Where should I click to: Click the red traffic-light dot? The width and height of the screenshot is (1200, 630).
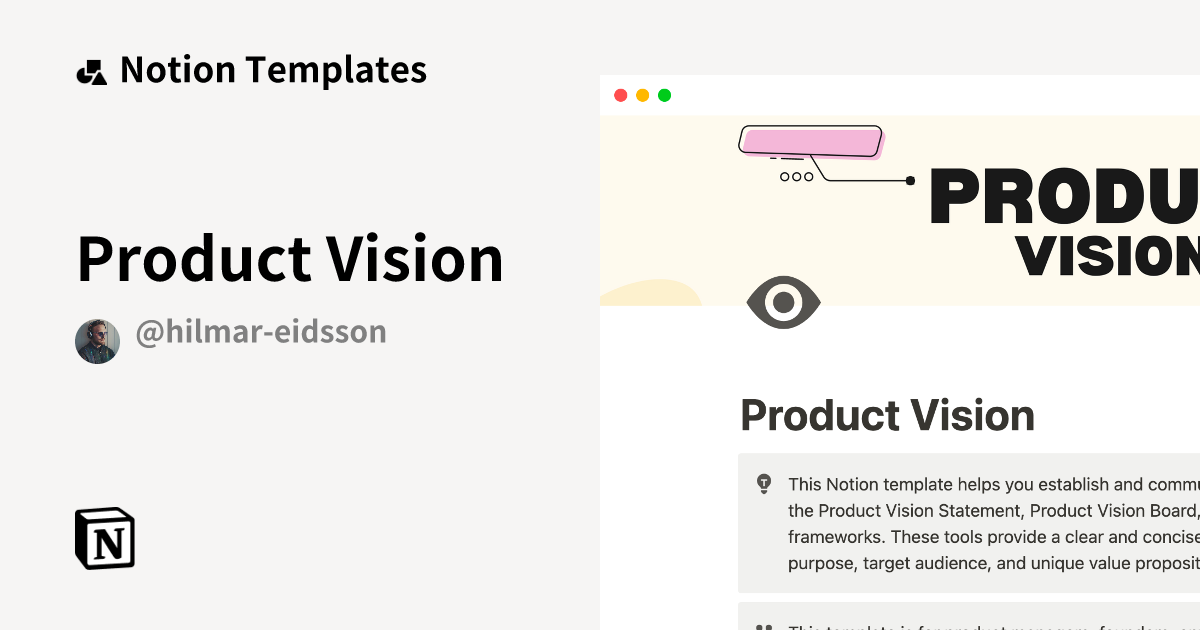pos(621,95)
